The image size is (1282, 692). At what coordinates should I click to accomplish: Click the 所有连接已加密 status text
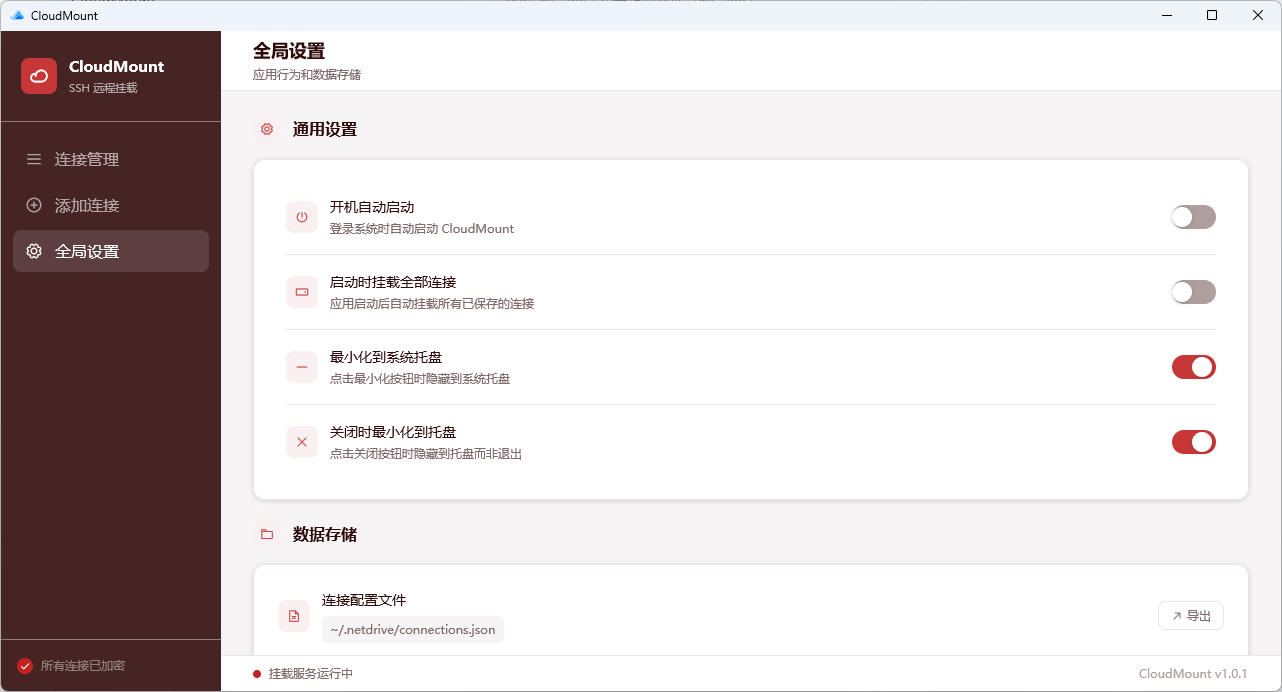tap(83, 666)
